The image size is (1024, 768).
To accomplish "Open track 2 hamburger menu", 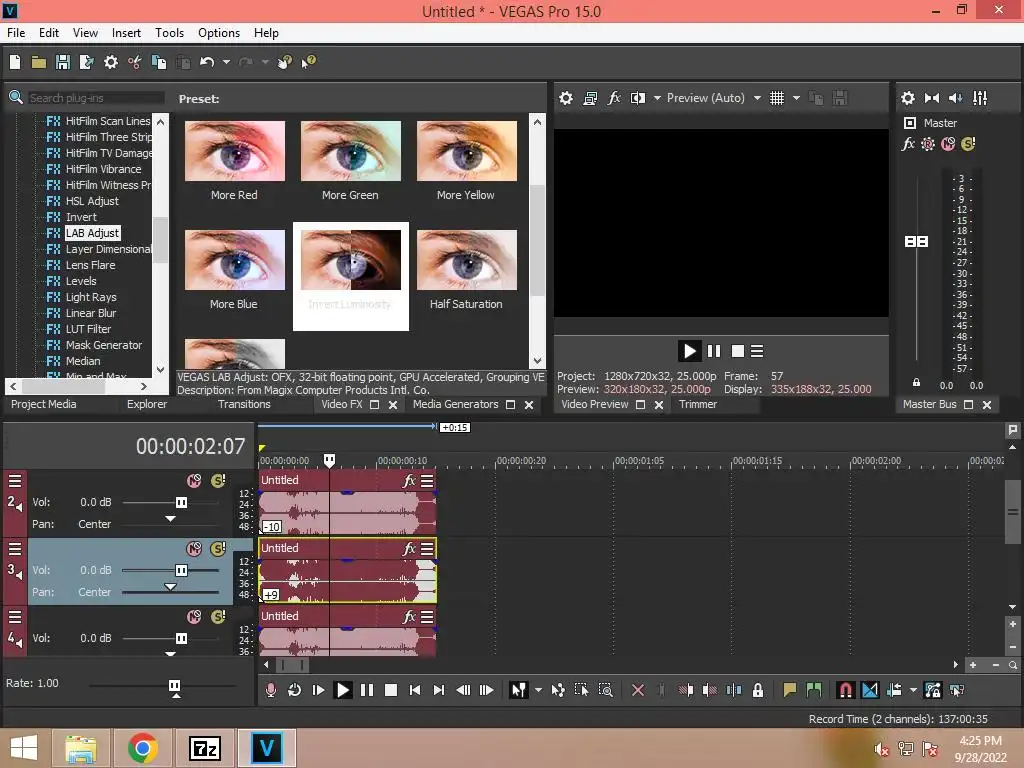I will click(x=15, y=481).
